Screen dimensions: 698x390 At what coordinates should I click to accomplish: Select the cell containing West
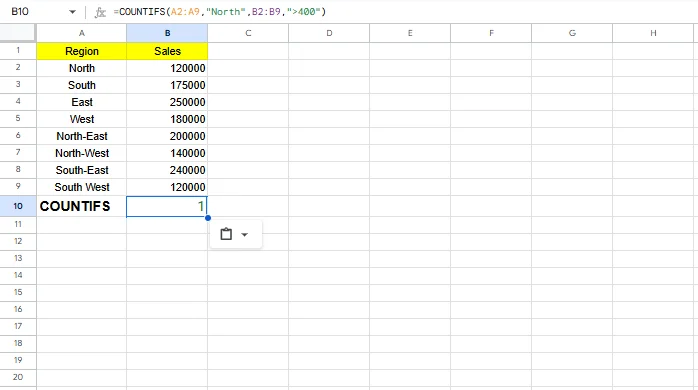click(81, 119)
